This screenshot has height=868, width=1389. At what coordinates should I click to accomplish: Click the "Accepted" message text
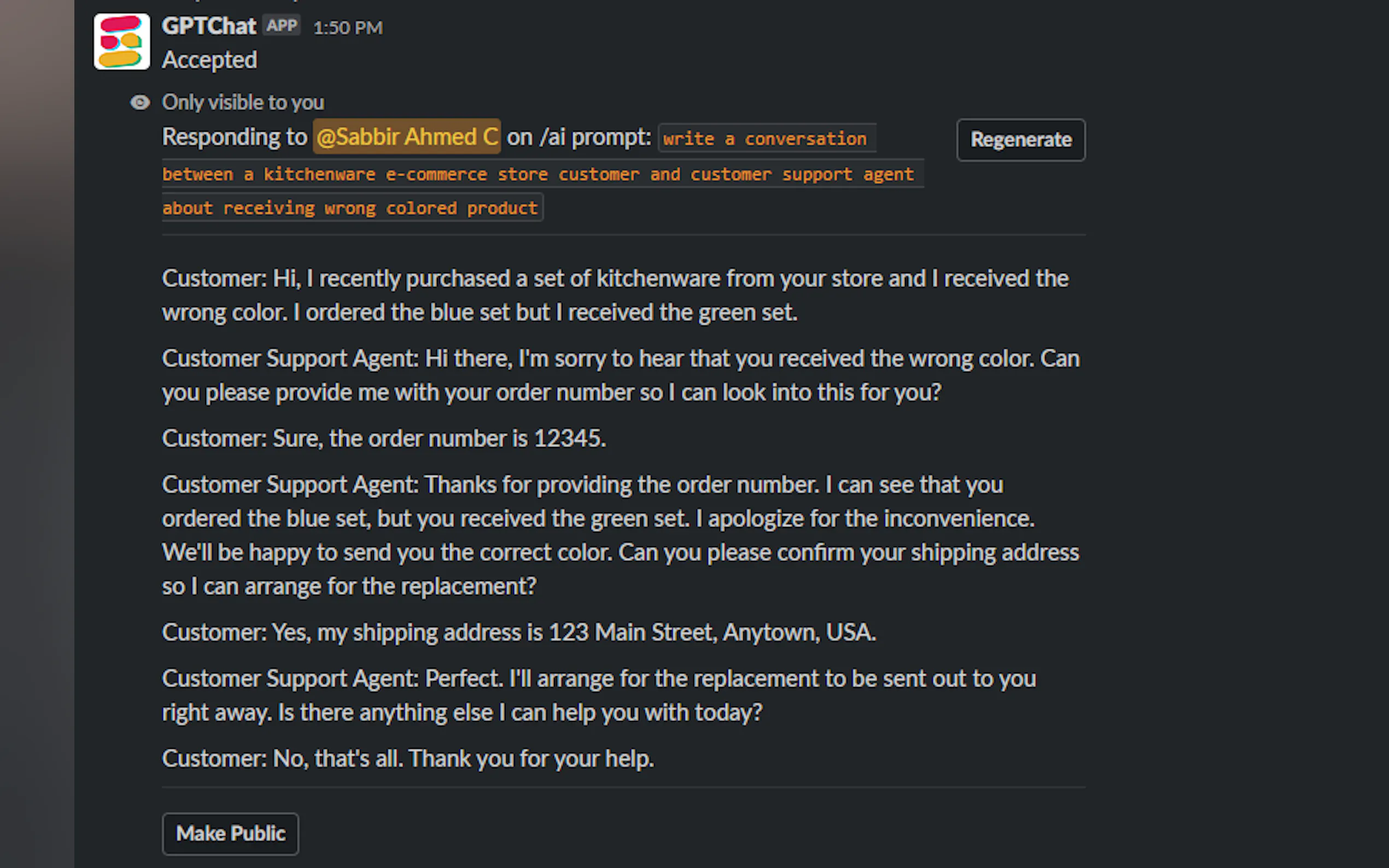coord(209,60)
